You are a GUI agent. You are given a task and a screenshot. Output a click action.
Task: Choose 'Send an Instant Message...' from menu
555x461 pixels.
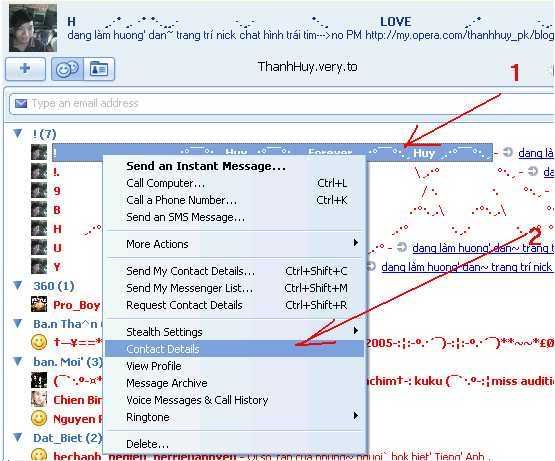[234, 166]
